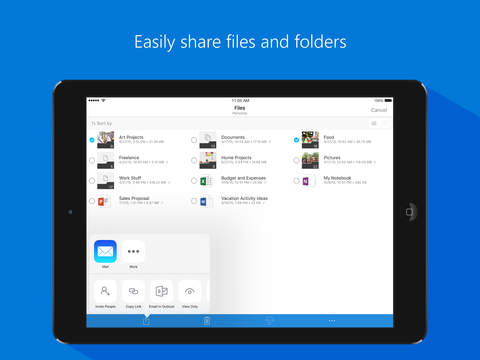Select the Documents folder checkbox
480x360 pixels.
coord(194,140)
